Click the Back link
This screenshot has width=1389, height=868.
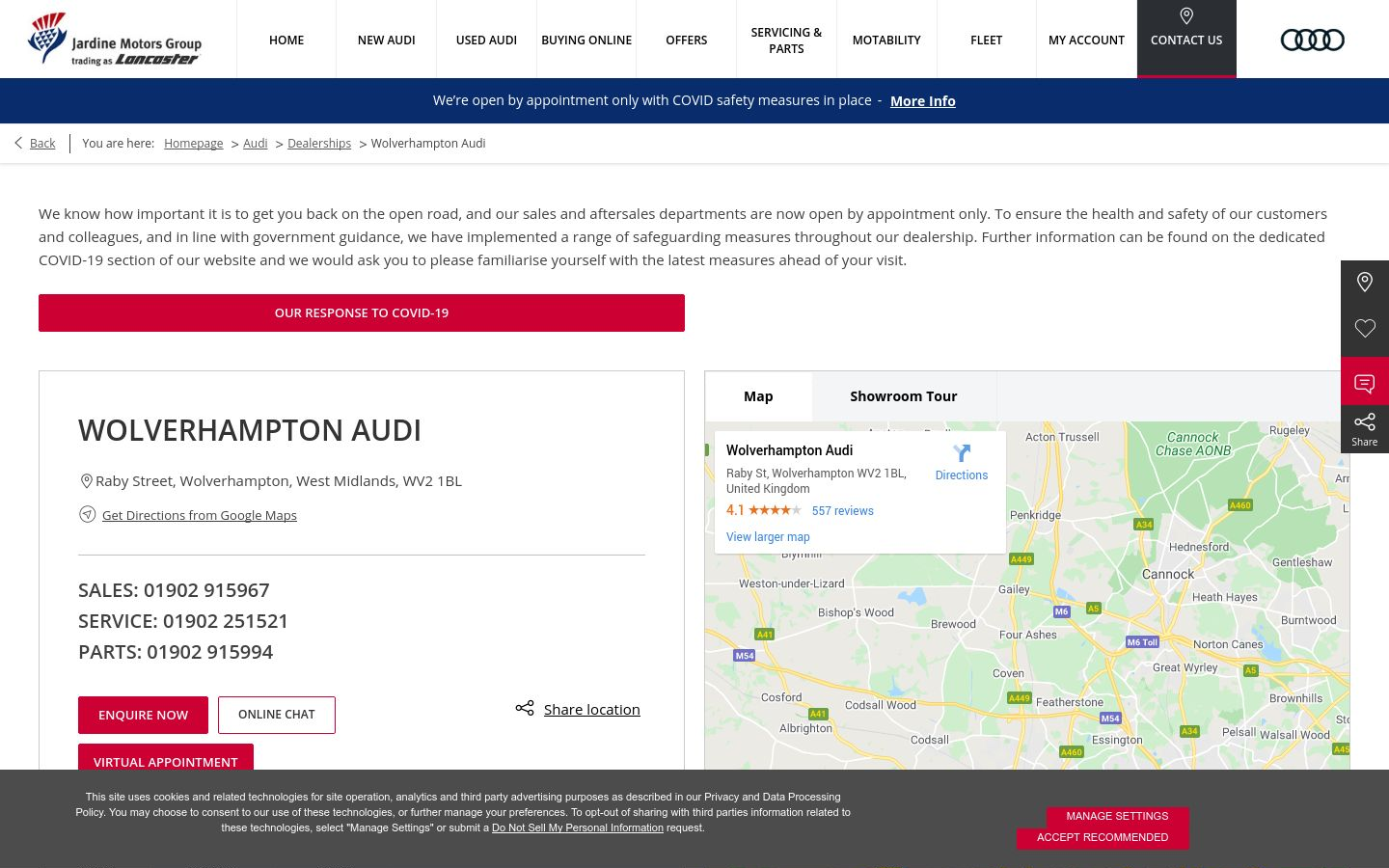(42, 143)
